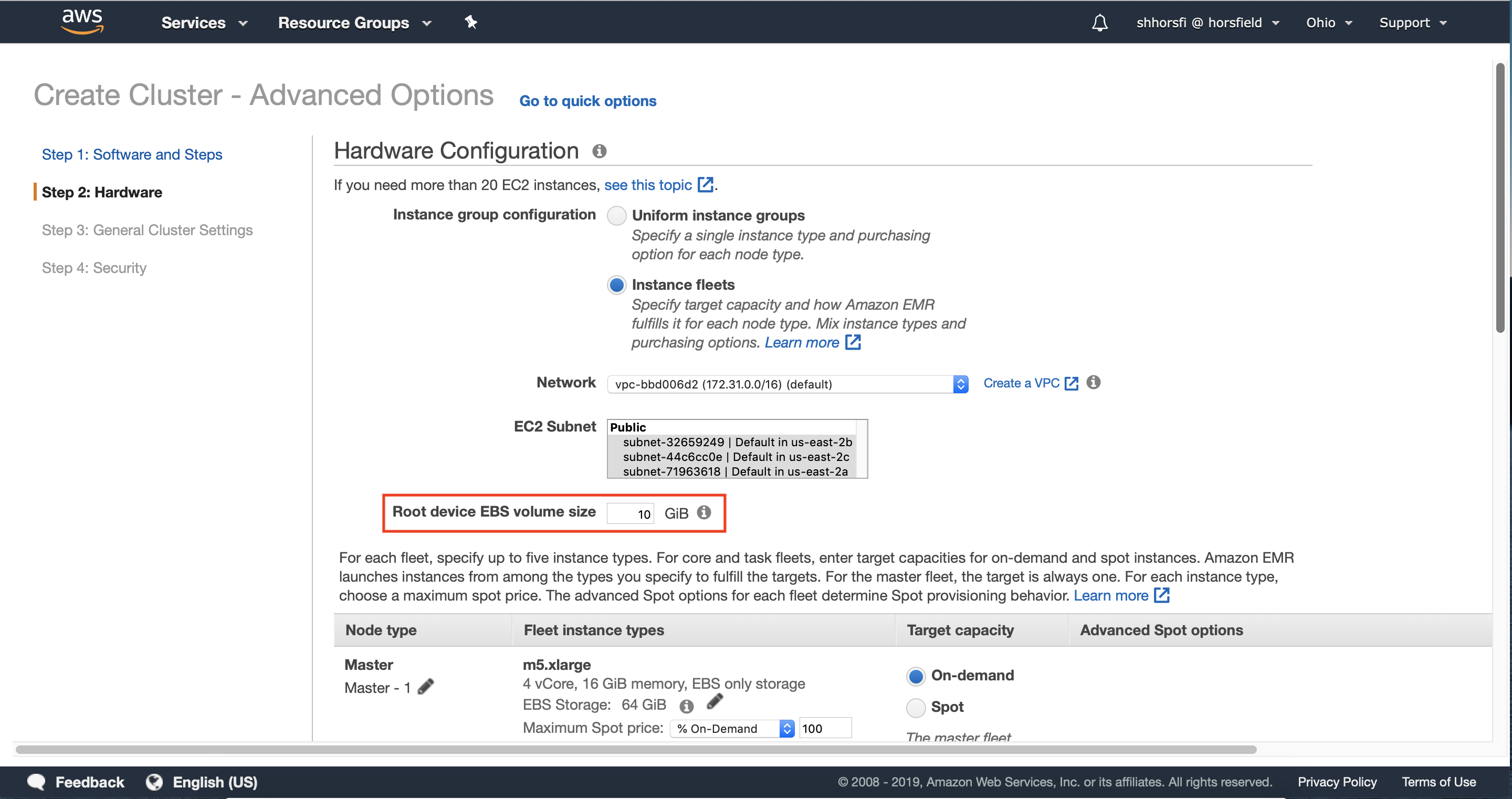The width and height of the screenshot is (1512, 799).
Task: Open the Network VPC dropdown
Action: coord(787,384)
